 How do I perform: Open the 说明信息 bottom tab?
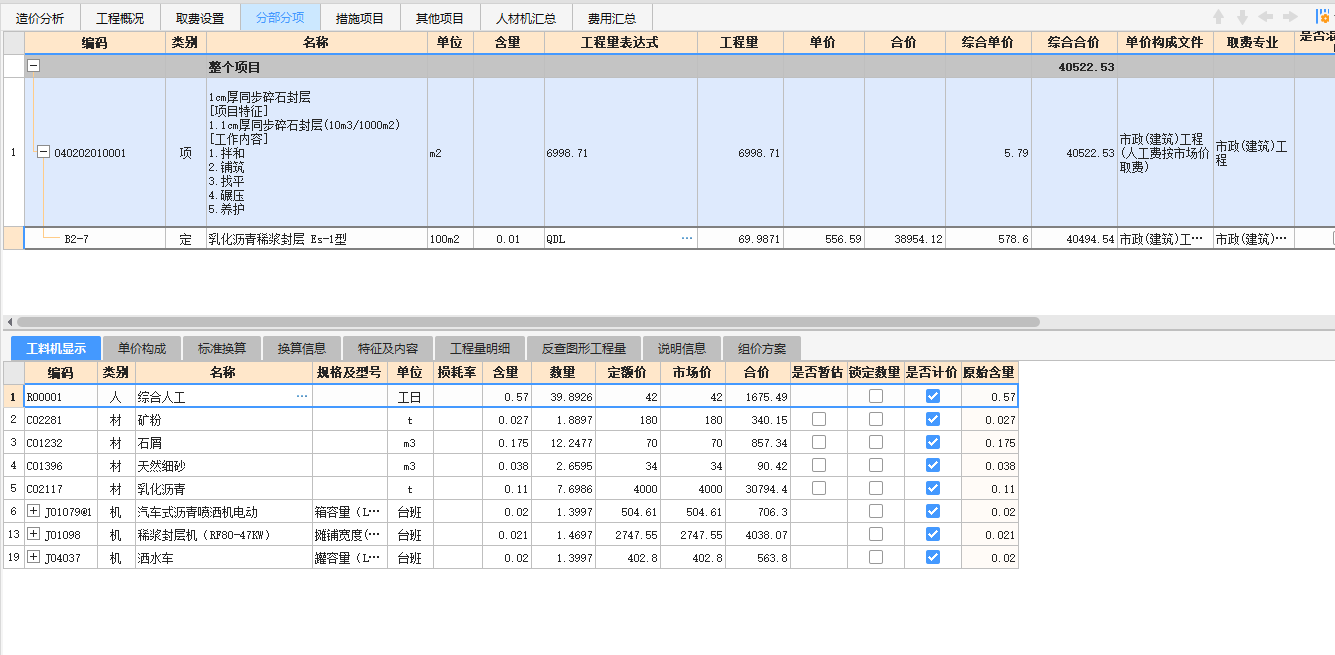[682, 348]
